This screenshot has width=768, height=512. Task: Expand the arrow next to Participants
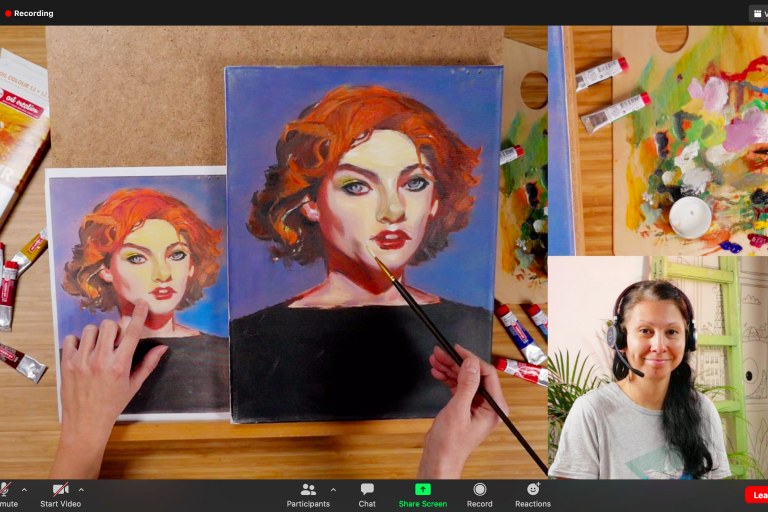[x=333, y=490]
